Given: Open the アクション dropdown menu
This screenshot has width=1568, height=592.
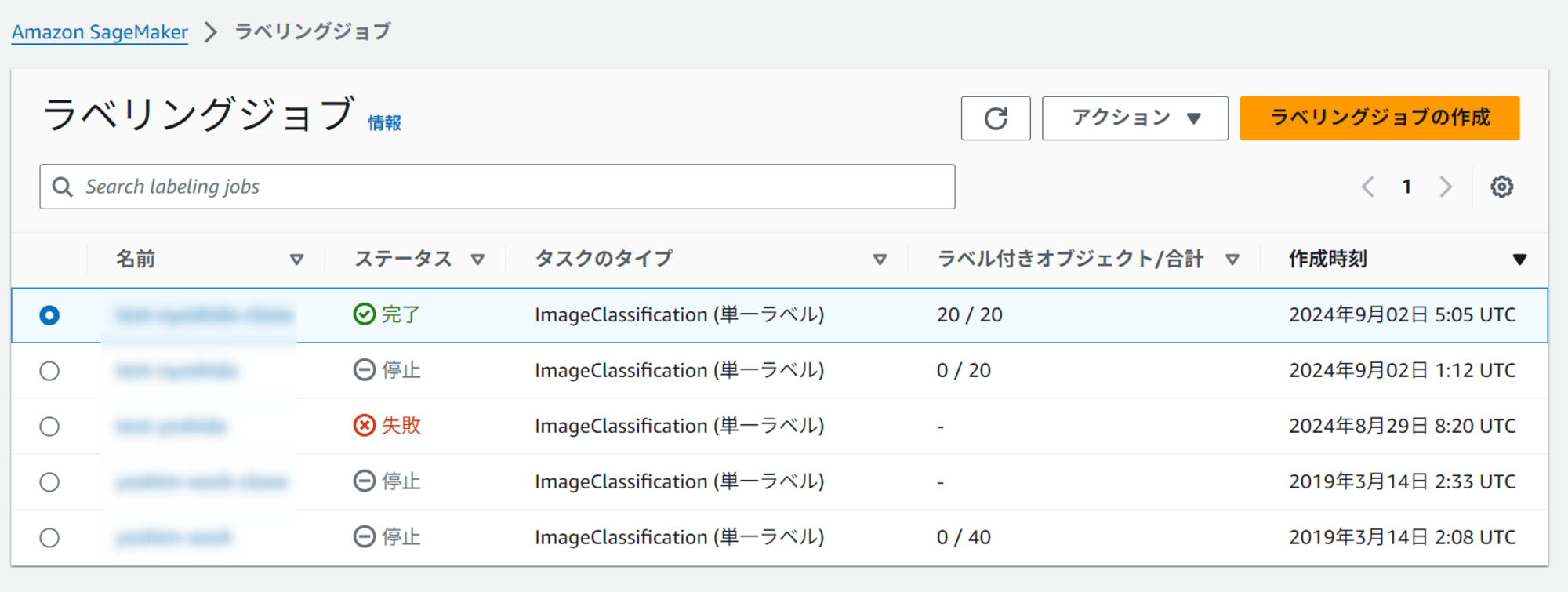Looking at the screenshot, I should click(1134, 118).
